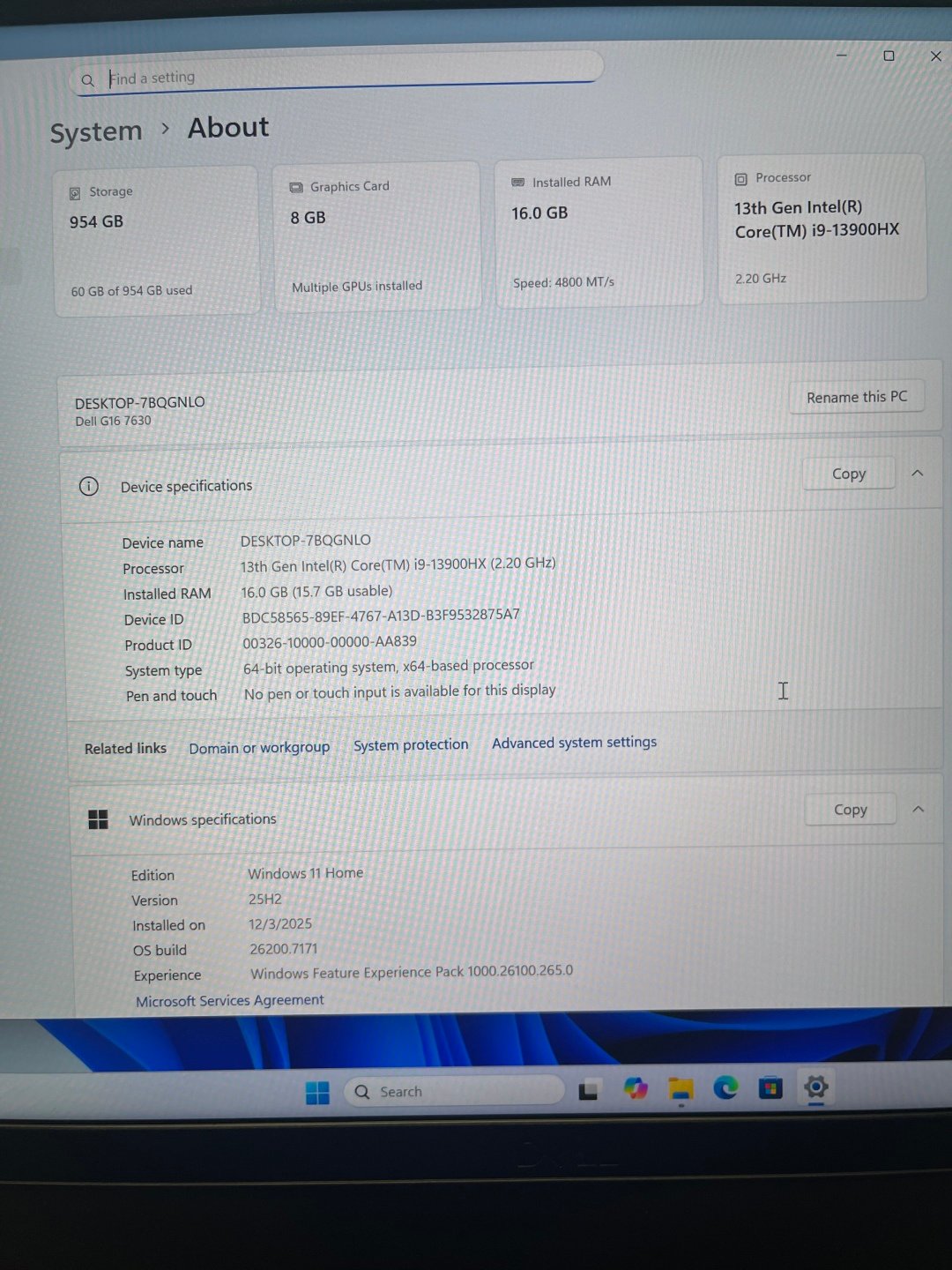Maximize the Settings window
Image resolution: width=952 pixels, height=1270 pixels.
[889, 56]
